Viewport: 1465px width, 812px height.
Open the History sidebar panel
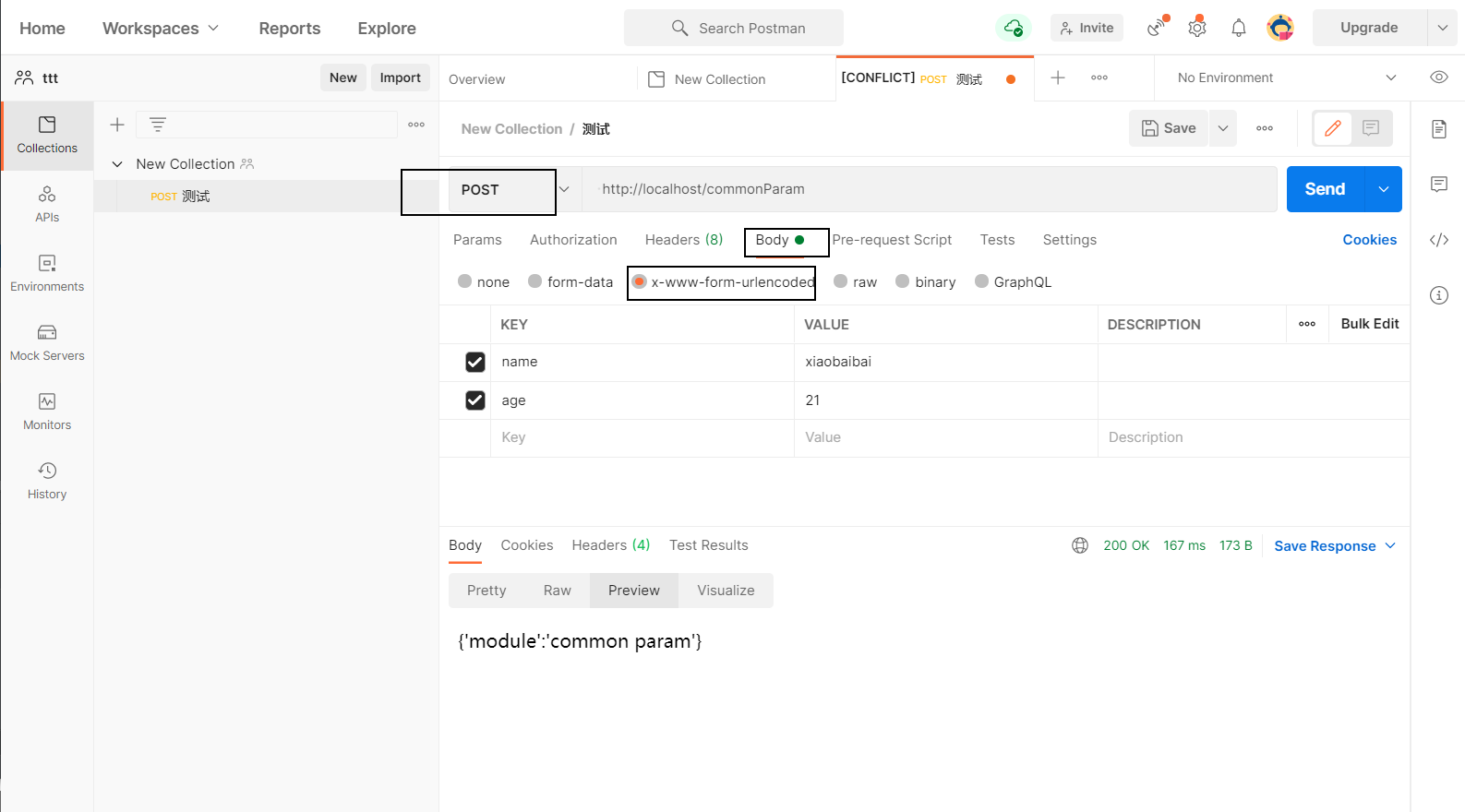click(47, 482)
